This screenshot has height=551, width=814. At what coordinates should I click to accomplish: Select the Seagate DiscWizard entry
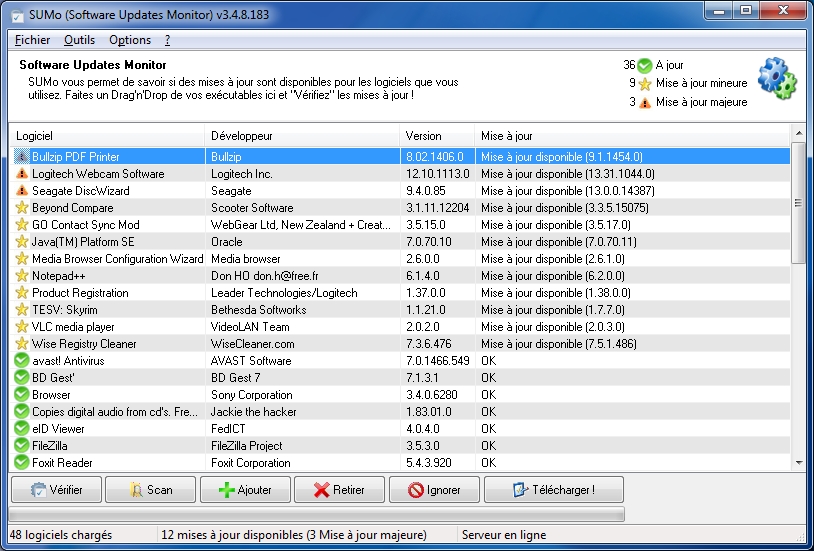tap(400, 191)
